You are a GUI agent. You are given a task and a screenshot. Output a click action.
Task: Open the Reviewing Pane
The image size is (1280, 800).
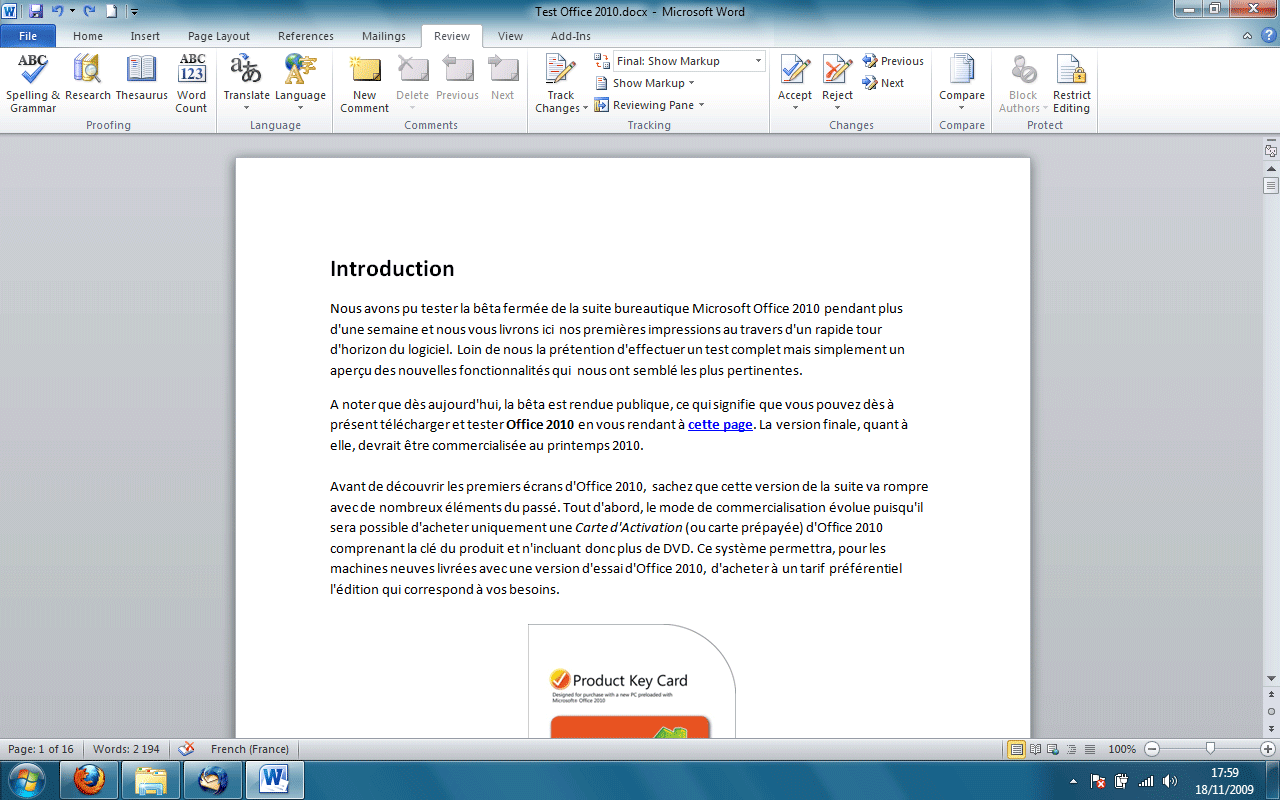(x=645, y=105)
